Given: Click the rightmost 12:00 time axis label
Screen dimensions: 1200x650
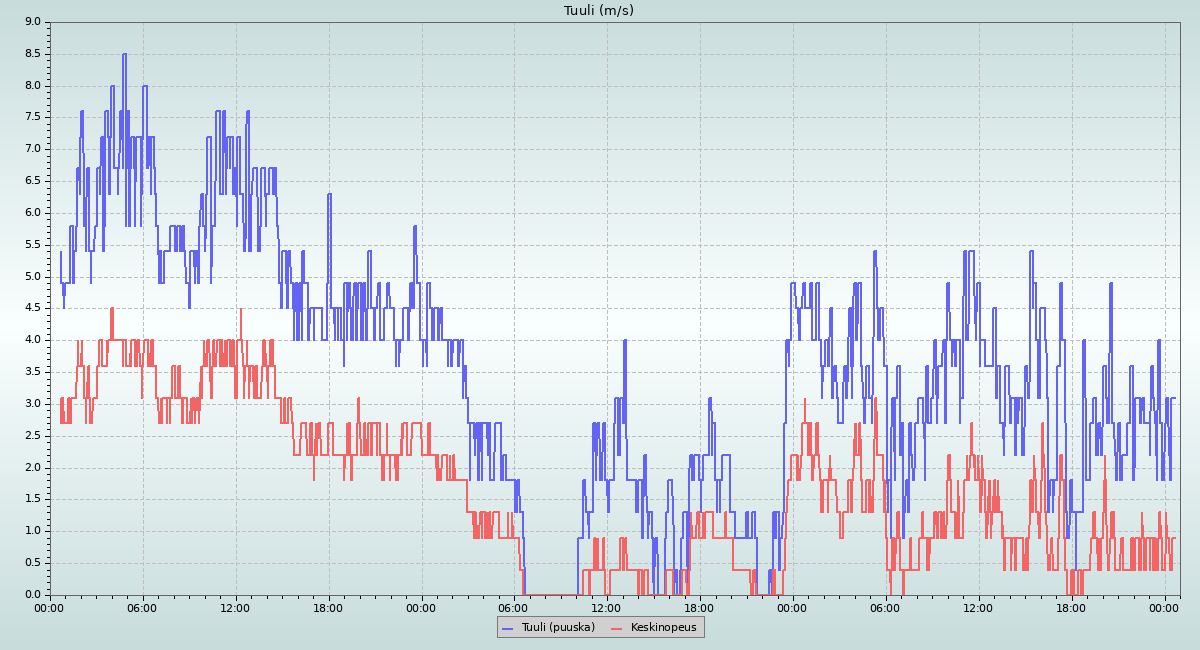Looking at the screenshot, I should pos(979,607).
